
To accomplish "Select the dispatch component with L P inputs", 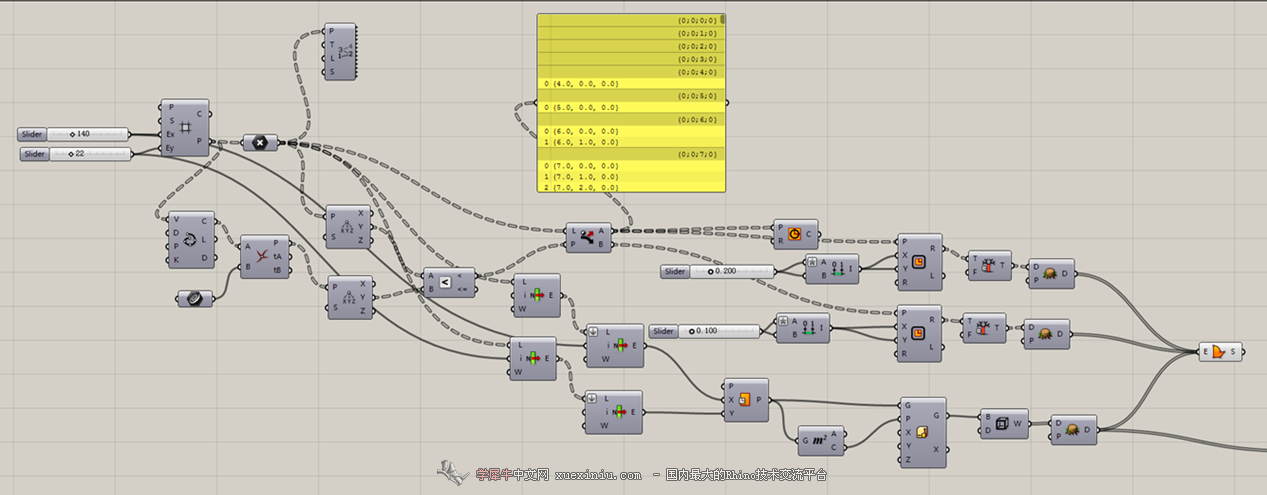I will tap(589, 237).
